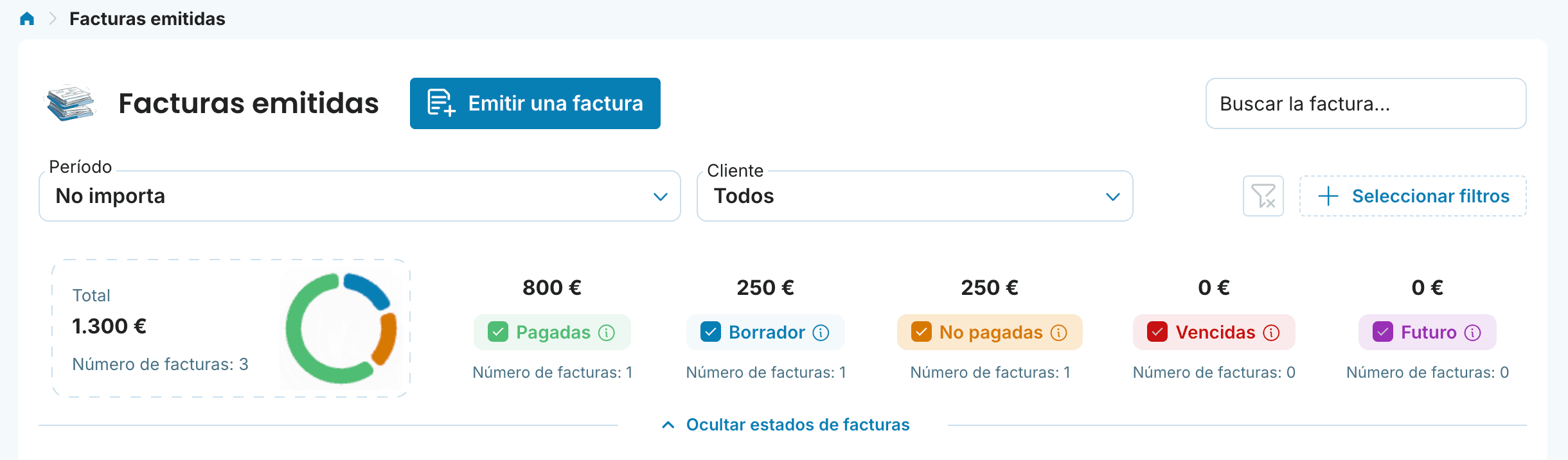Open info icon next to Pagadas

[x=607, y=332]
